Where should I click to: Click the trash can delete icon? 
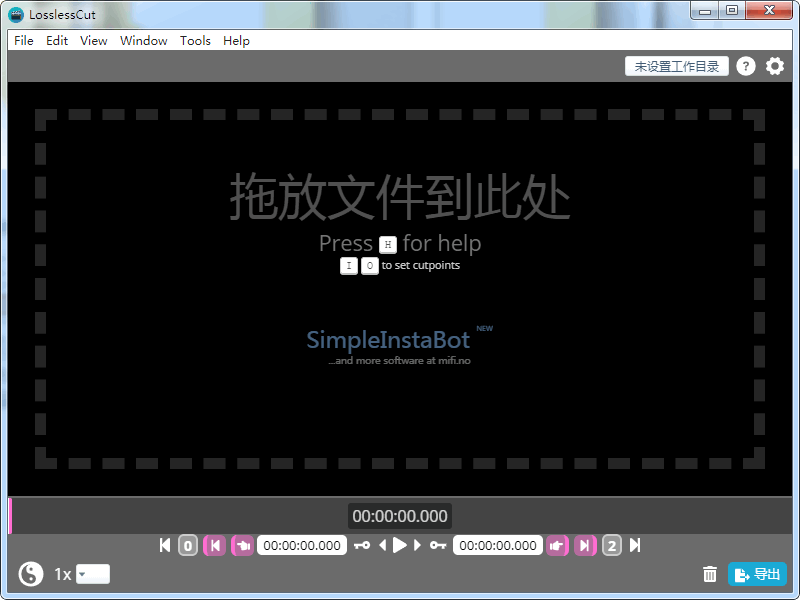pyautogui.click(x=710, y=574)
